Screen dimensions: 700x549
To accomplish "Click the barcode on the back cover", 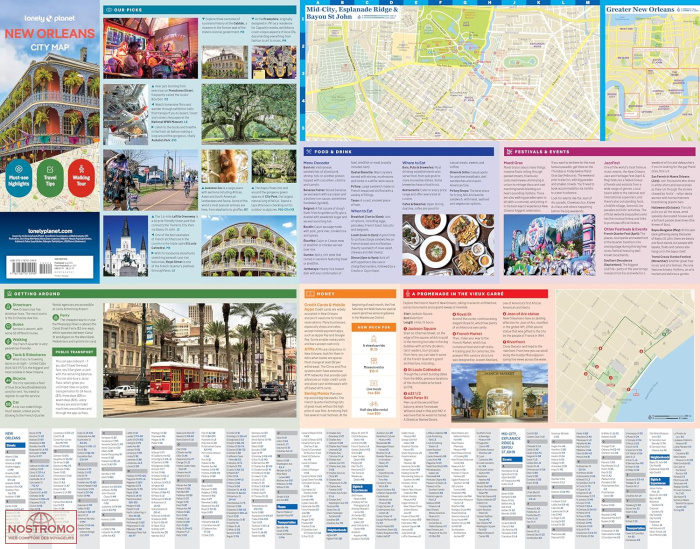I will pyautogui.click(x=29, y=268).
